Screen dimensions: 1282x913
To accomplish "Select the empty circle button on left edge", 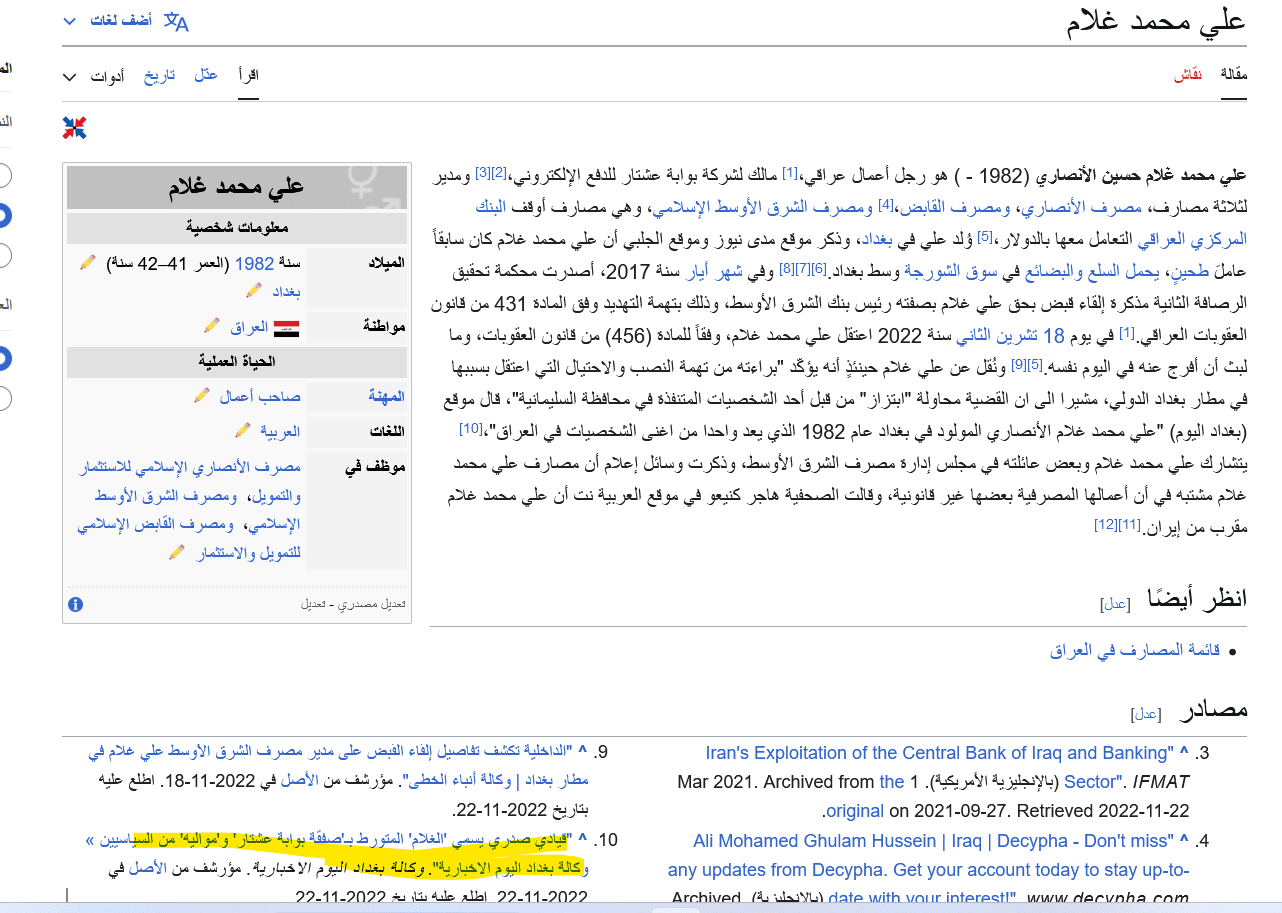I will pyautogui.click(x=4, y=174).
